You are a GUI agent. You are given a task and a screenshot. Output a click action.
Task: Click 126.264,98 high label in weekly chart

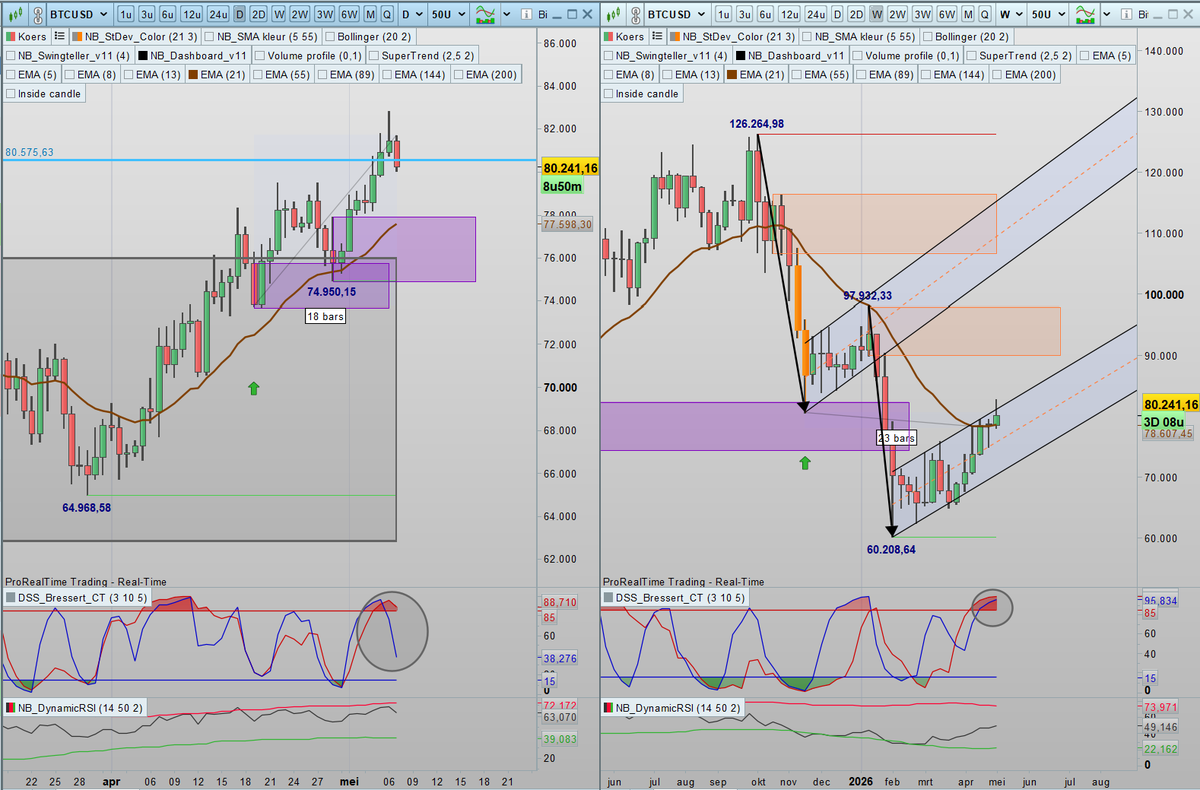click(x=757, y=123)
